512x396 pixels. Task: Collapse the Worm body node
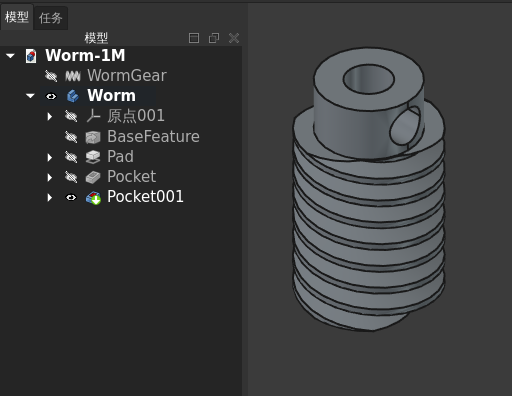[x=30, y=96]
